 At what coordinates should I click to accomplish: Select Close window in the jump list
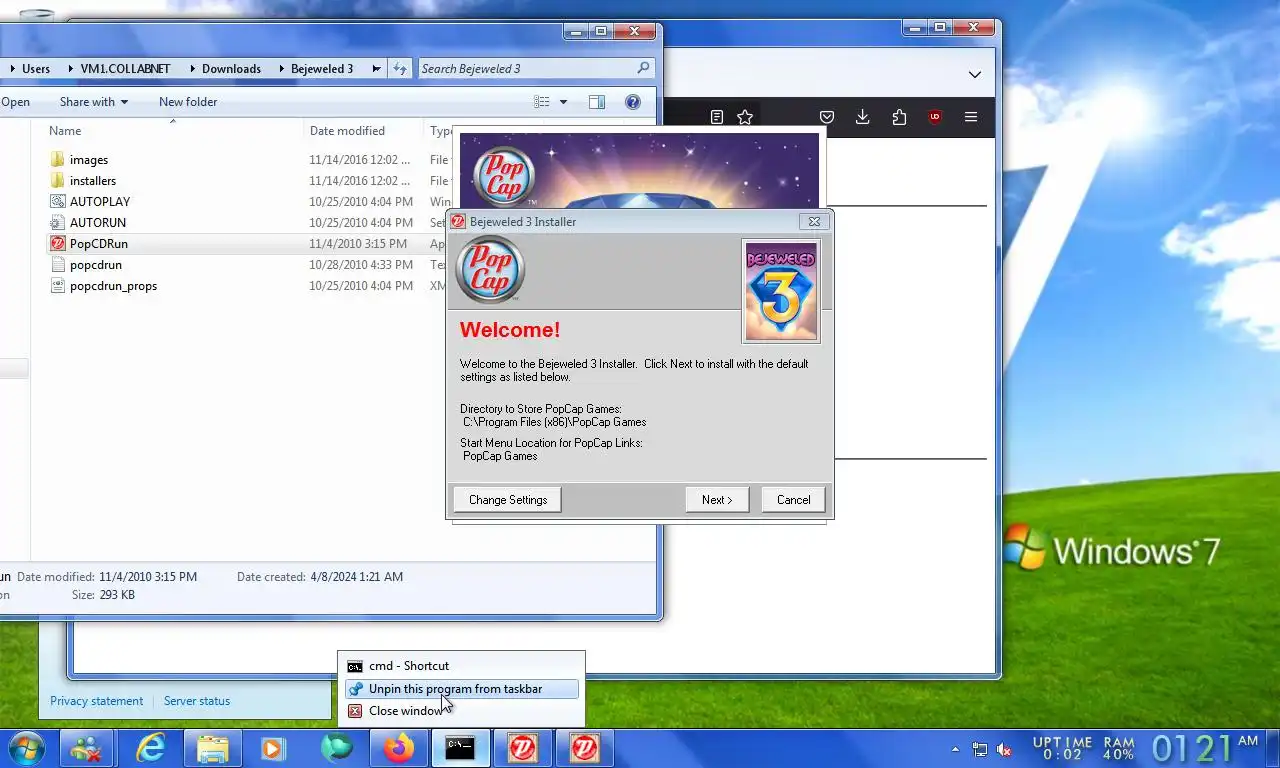(461, 711)
